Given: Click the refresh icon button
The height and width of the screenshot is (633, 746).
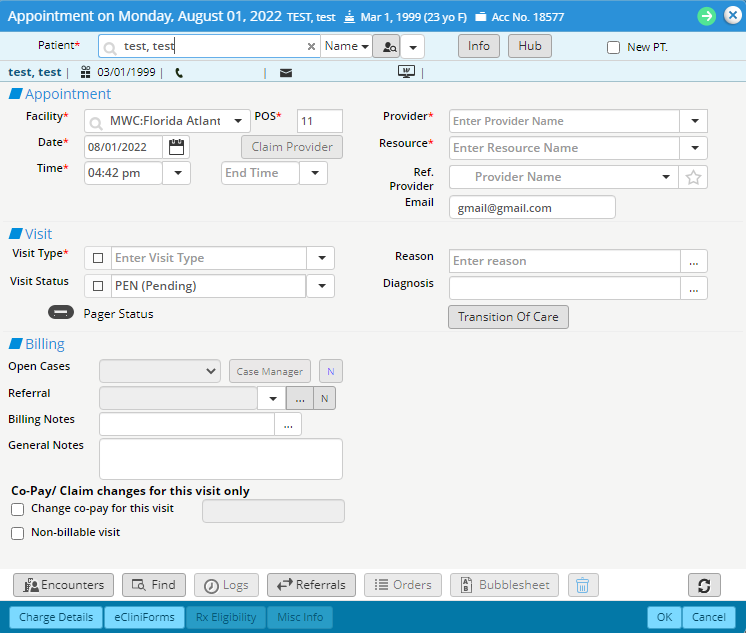Looking at the screenshot, I should pyautogui.click(x=704, y=585).
